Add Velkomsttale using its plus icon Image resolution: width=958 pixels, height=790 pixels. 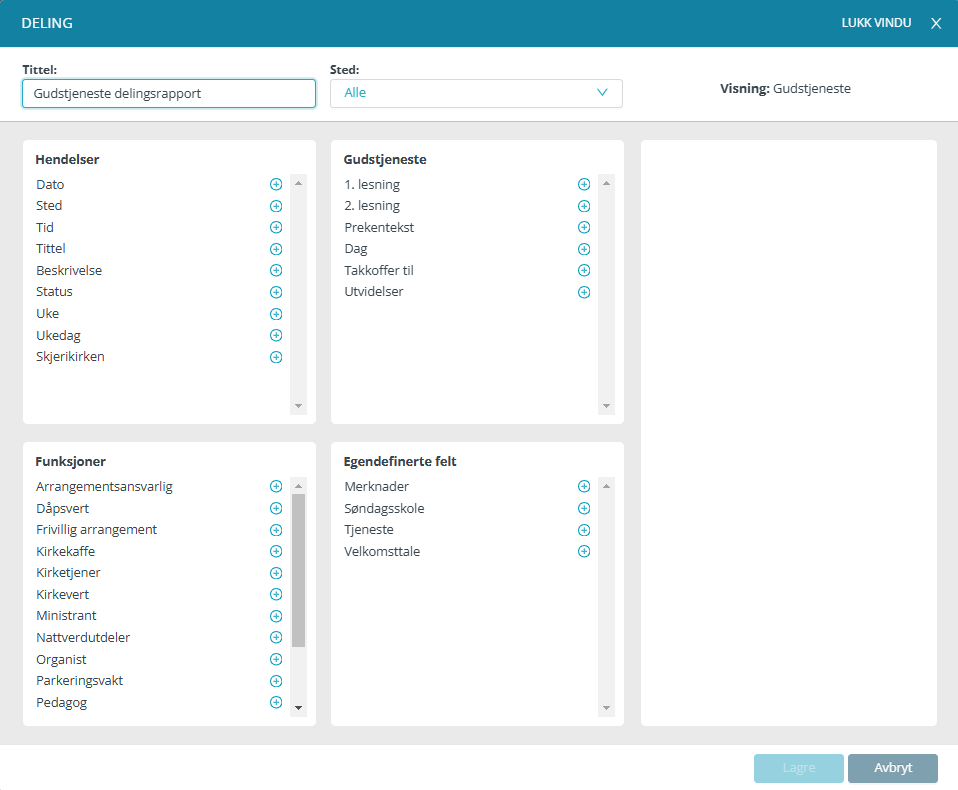[x=584, y=552]
